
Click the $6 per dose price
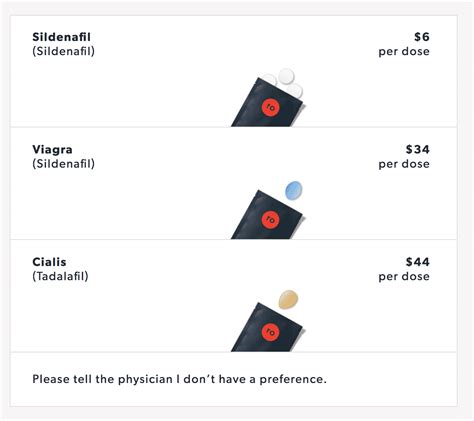tap(404, 44)
